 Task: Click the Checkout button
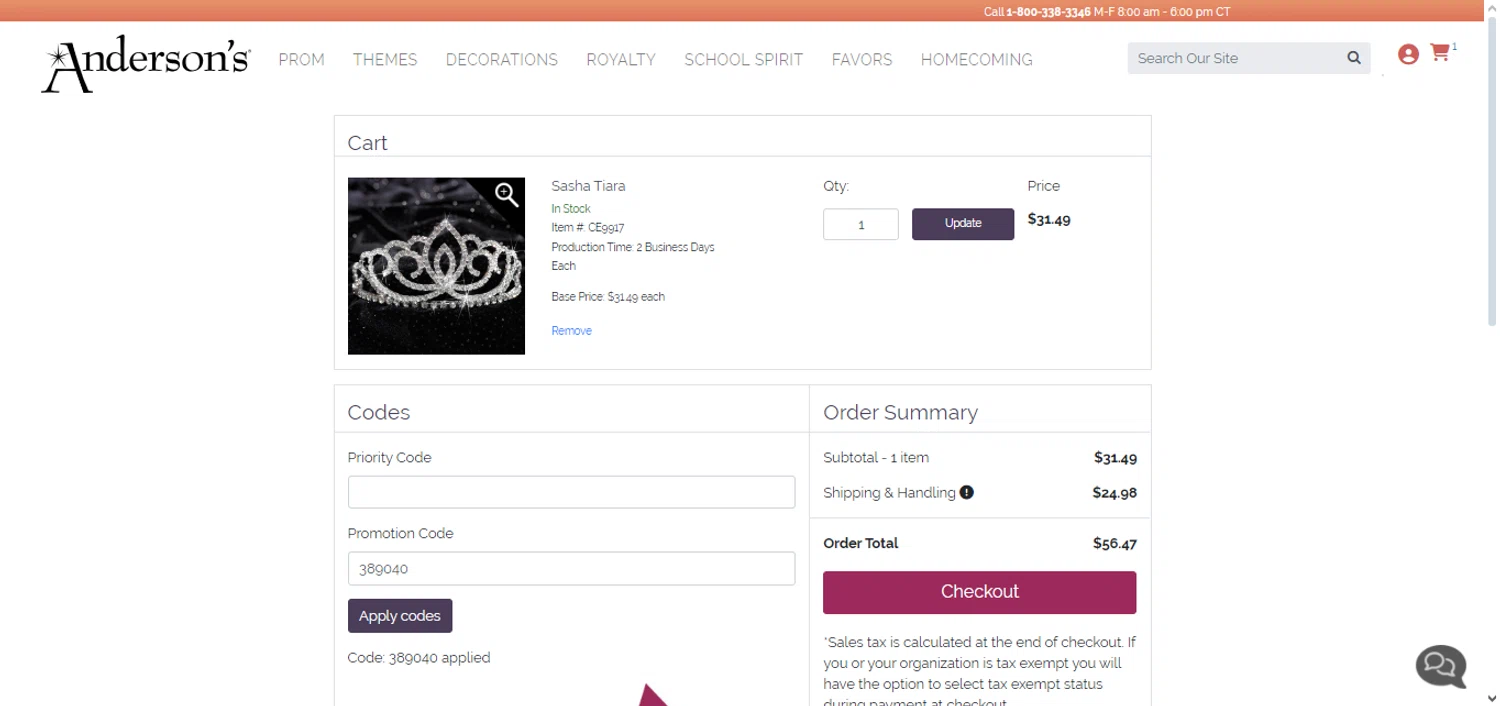point(979,592)
